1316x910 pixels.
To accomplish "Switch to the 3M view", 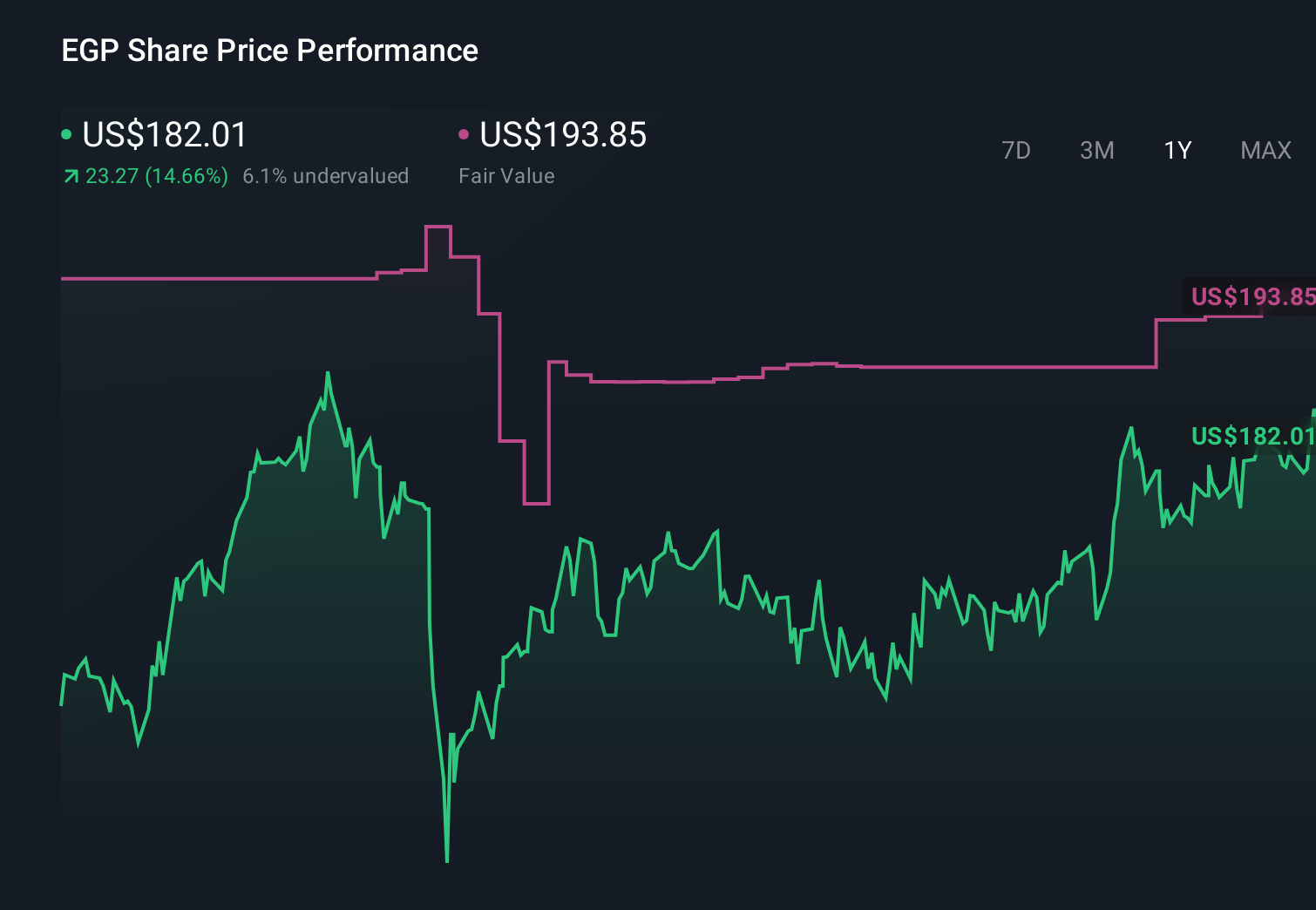I will click(x=1096, y=150).
